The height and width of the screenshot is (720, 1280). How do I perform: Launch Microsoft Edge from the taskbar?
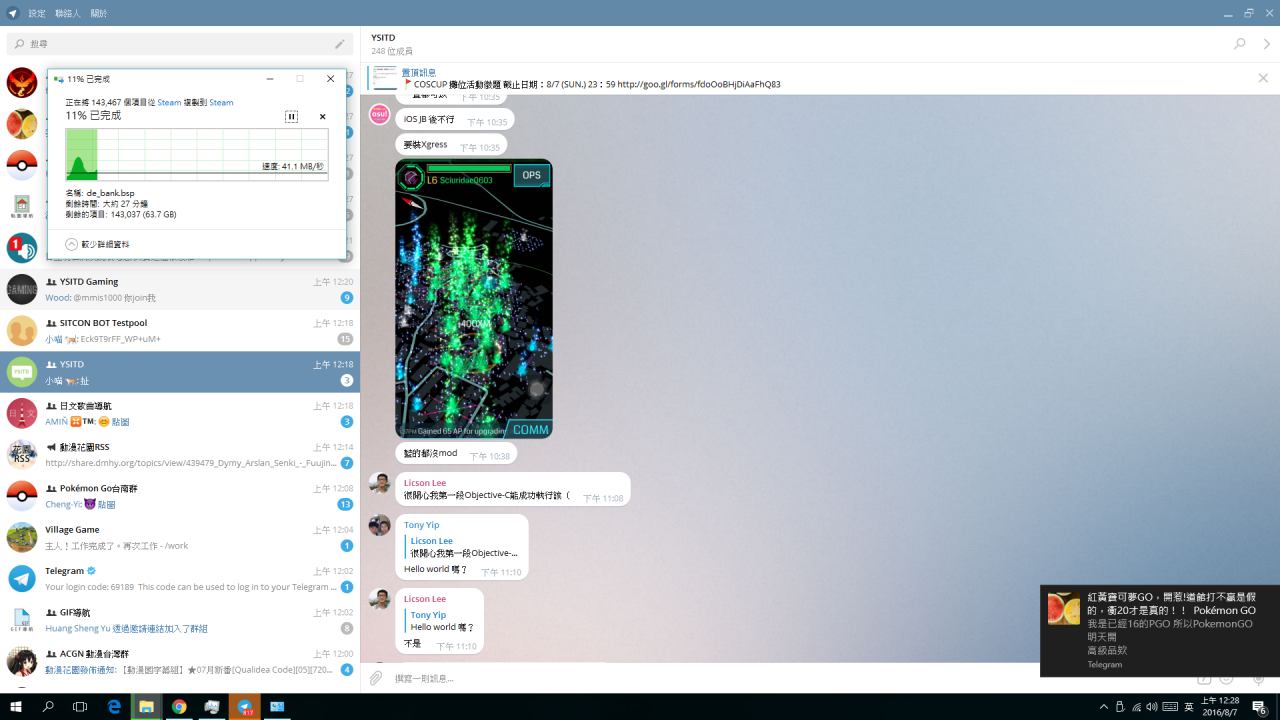pos(114,707)
